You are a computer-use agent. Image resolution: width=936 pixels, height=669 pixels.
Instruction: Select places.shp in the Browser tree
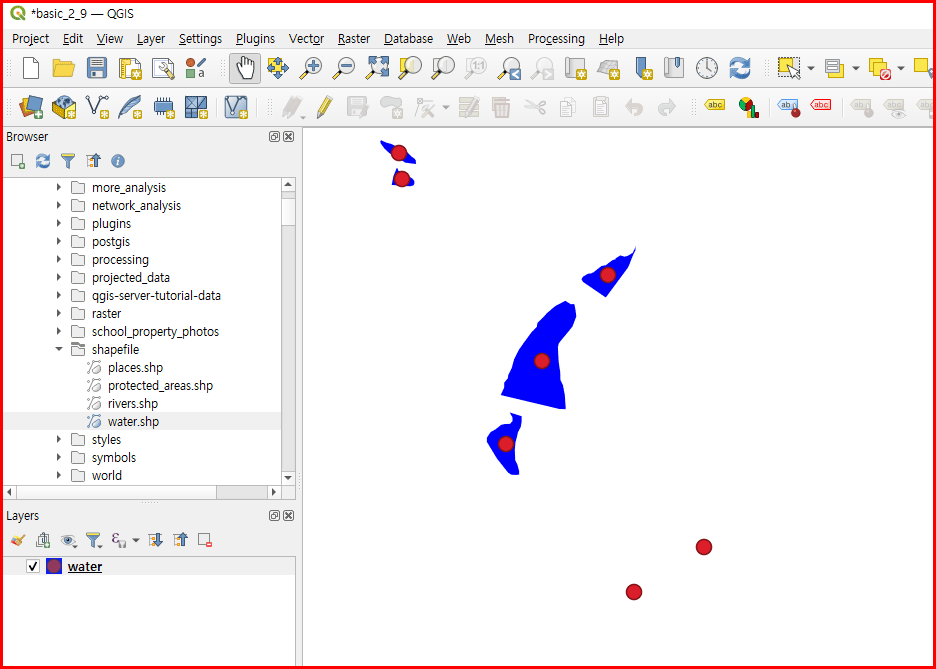135,368
